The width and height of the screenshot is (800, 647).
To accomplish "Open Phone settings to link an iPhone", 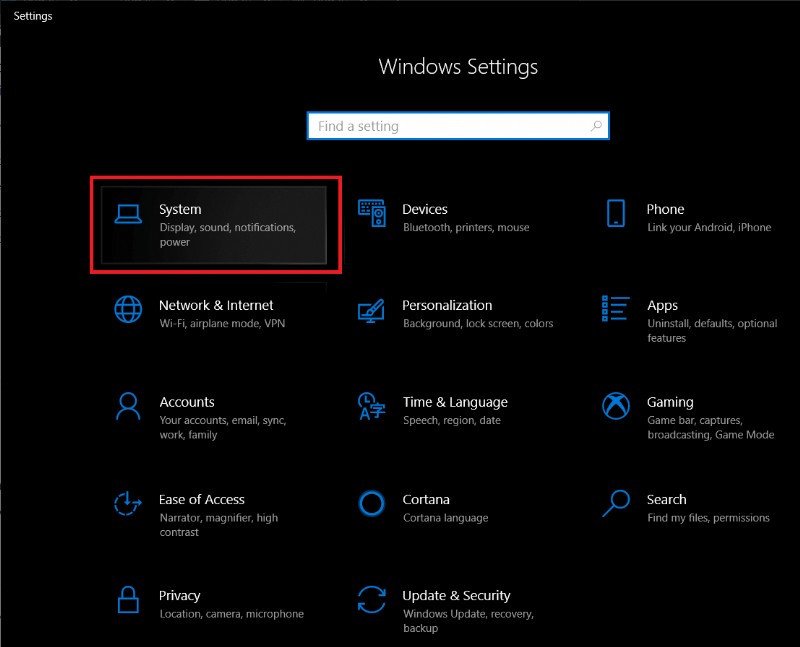I will pyautogui.click(x=666, y=217).
